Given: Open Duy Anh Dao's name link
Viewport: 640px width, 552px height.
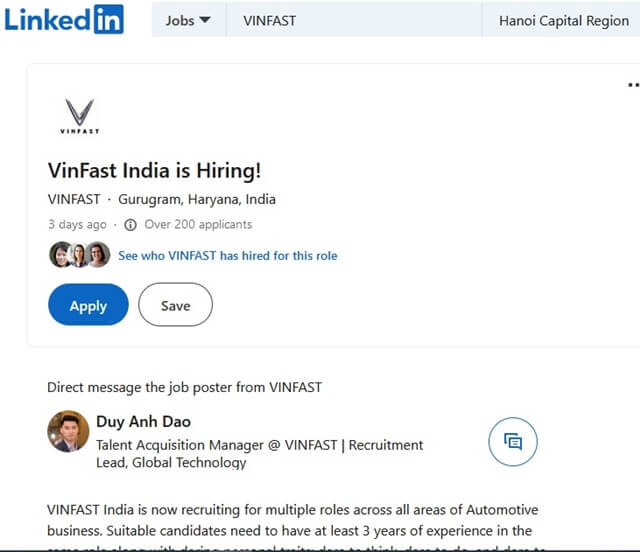Looking at the screenshot, I should click(144, 421).
